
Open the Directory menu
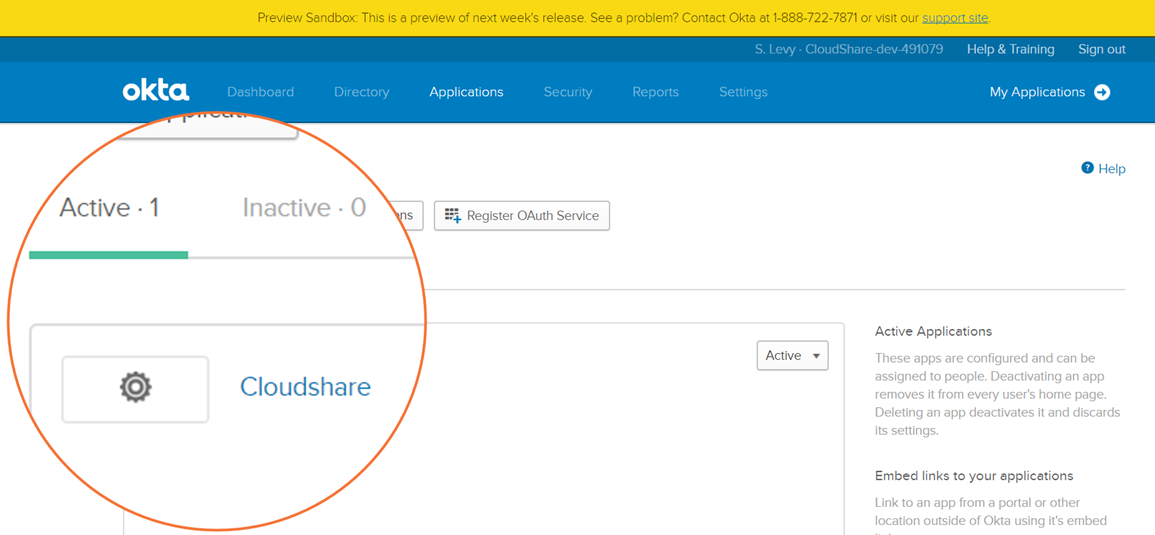361,92
